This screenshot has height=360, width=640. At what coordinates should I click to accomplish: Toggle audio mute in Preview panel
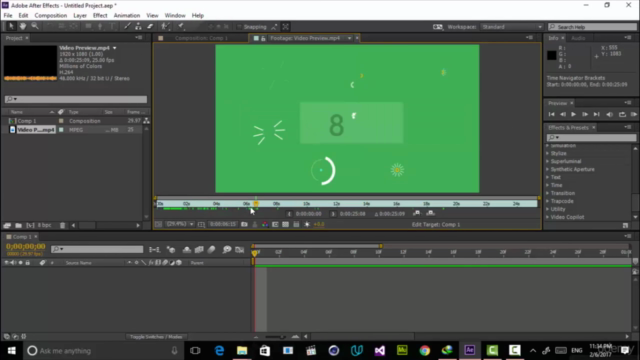[609, 115]
